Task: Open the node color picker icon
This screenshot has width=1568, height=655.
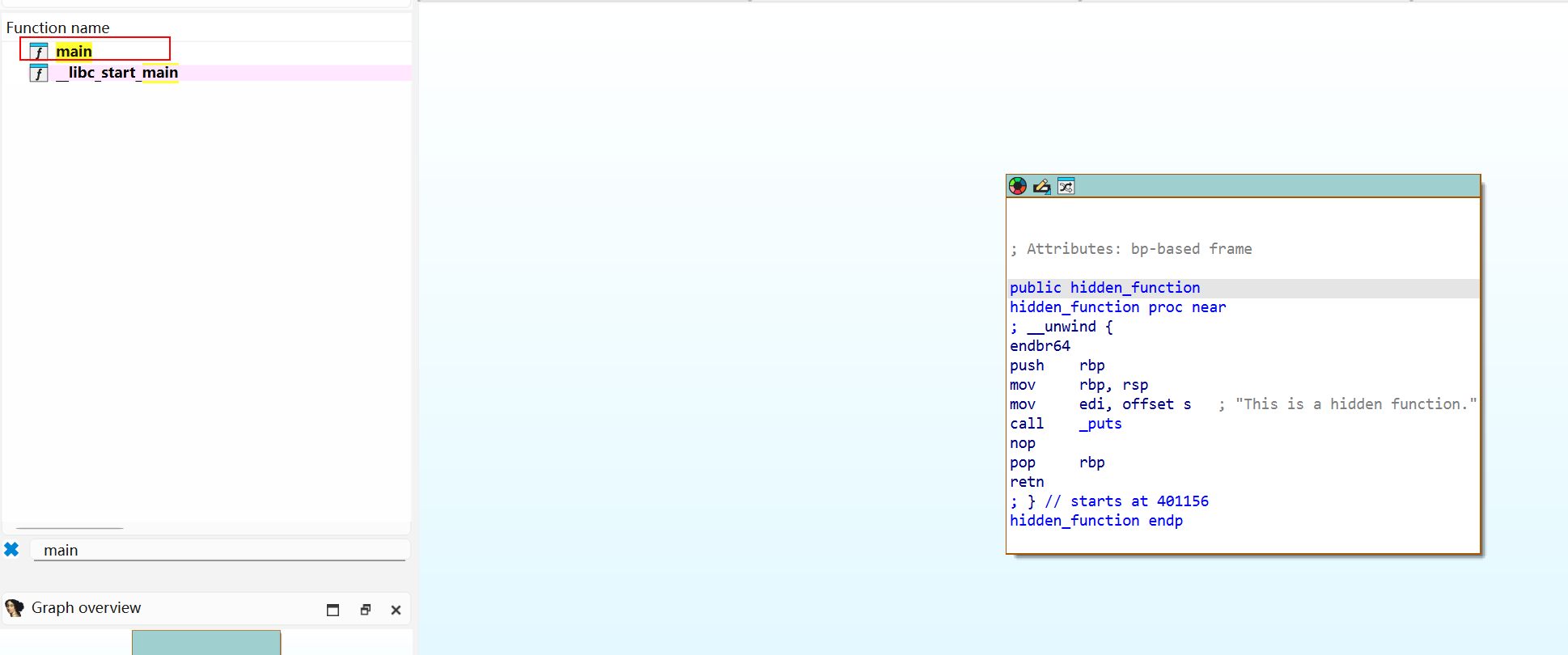Action: pos(1018,186)
